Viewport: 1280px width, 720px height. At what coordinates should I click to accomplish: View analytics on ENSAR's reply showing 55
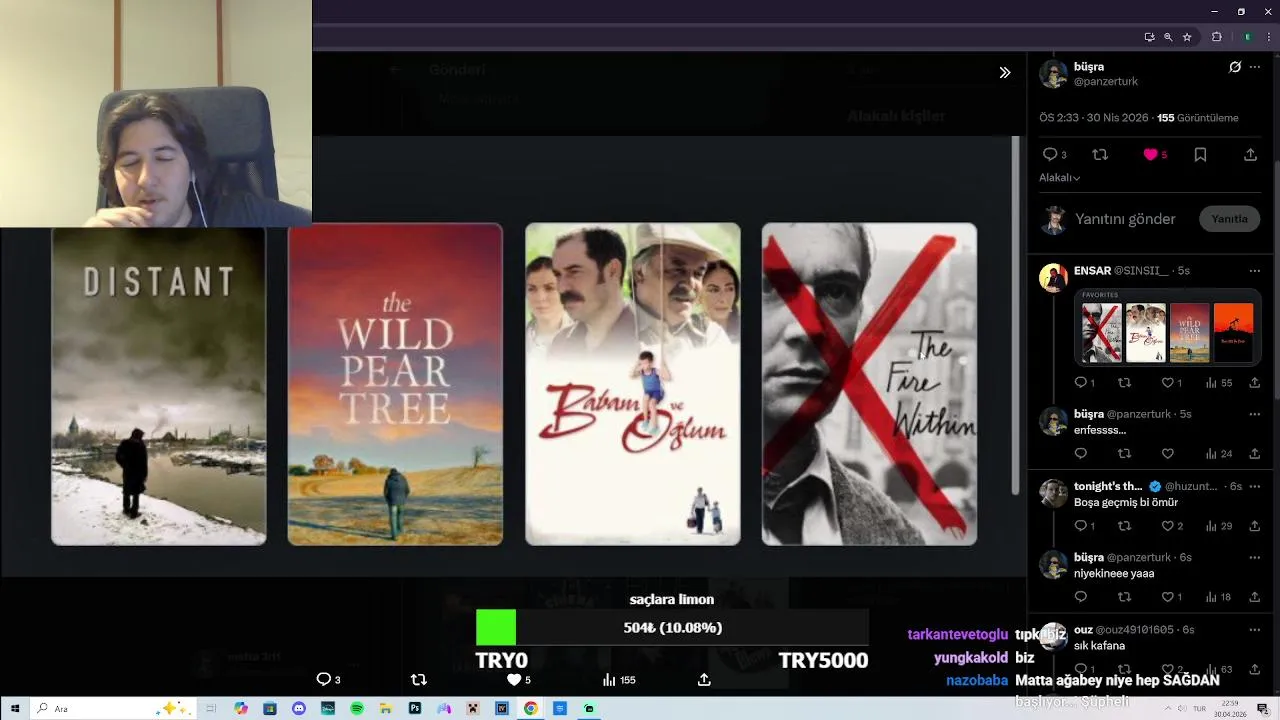[x=1219, y=383]
